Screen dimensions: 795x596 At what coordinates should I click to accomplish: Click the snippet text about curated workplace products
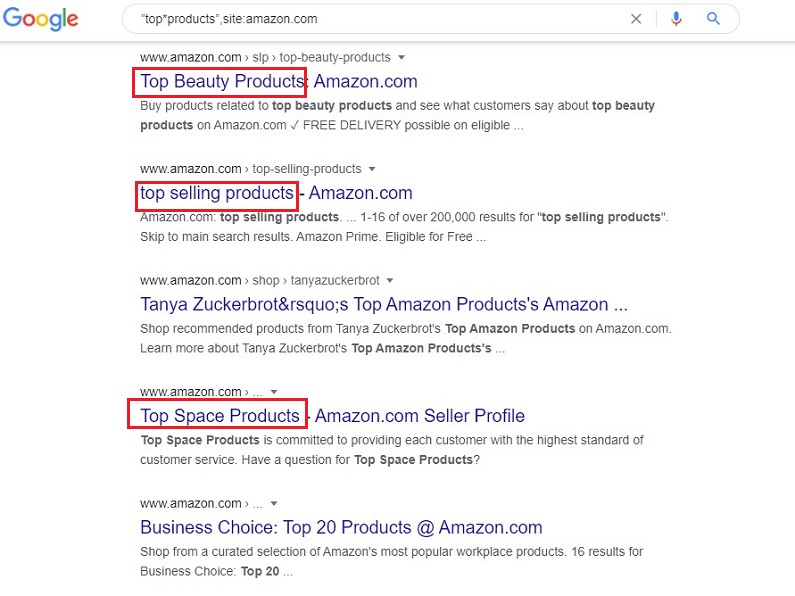pyautogui.click(x=391, y=562)
